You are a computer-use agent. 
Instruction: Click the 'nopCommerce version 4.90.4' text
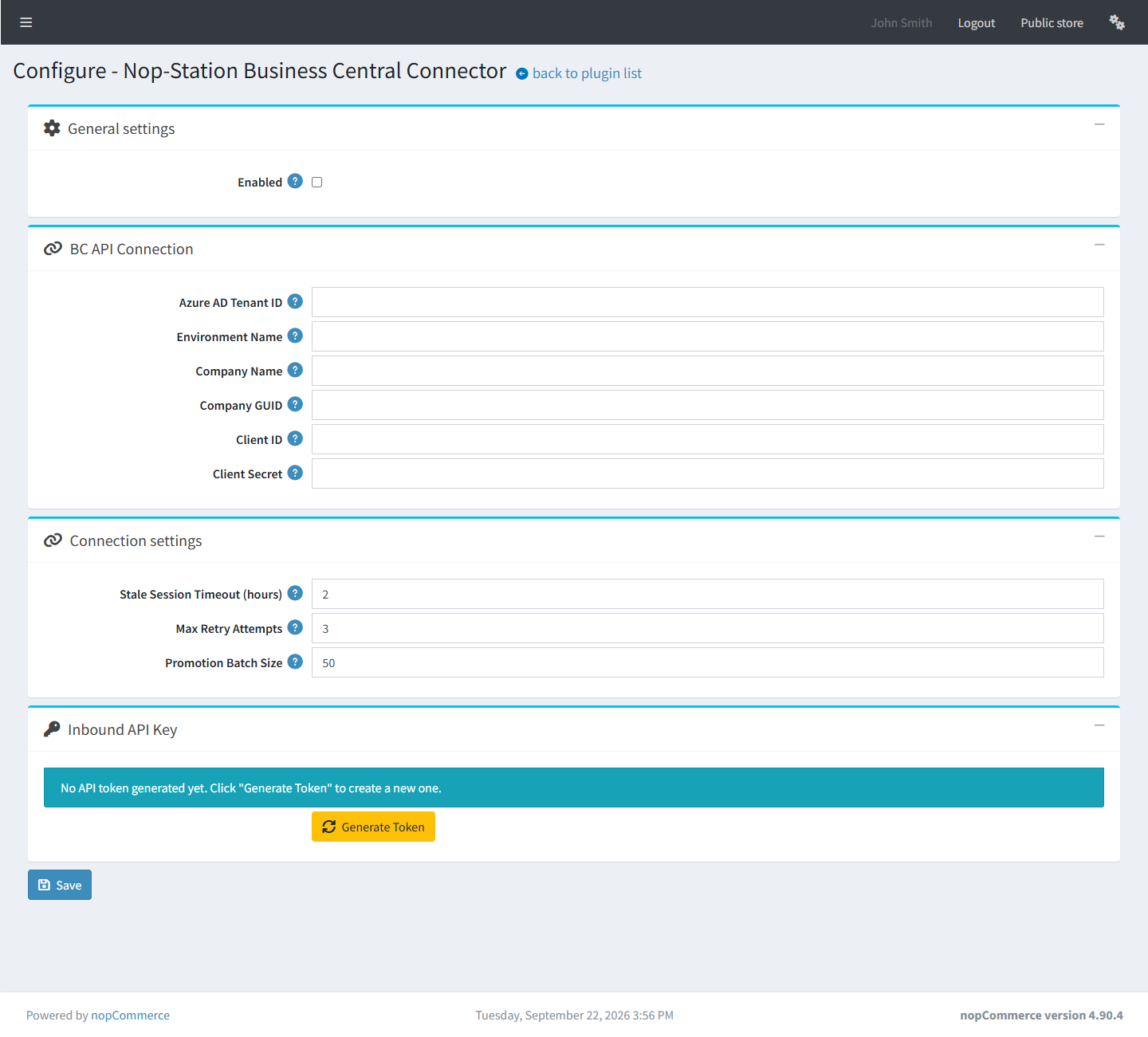(x=1041, y=1015)
